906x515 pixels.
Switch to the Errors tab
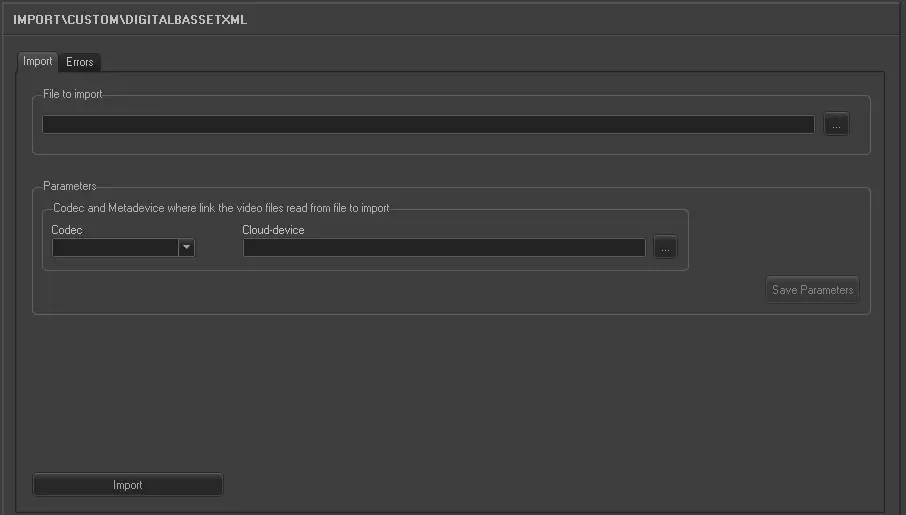point(80,62)
